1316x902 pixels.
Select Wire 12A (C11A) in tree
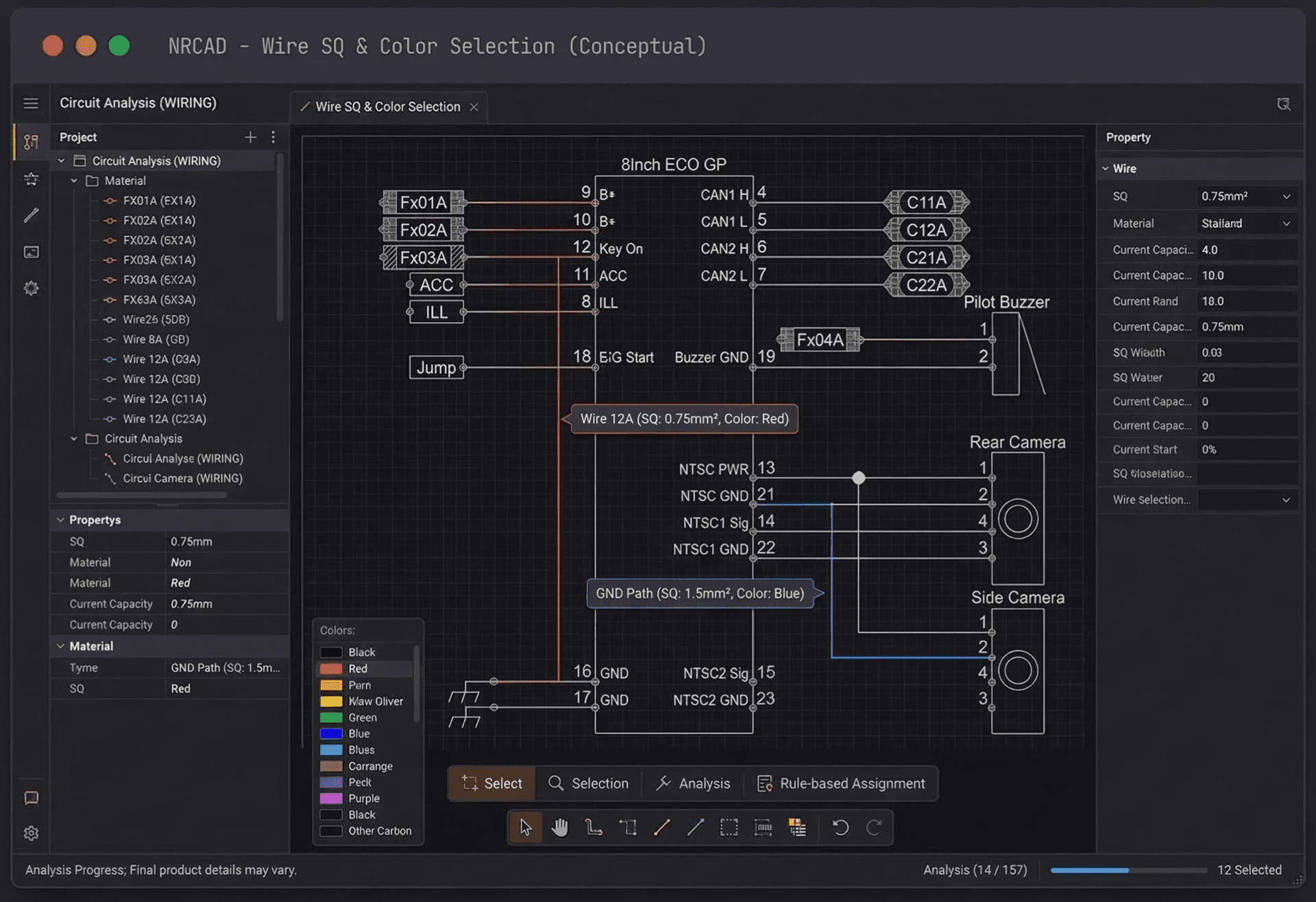[x=164, y=399]
